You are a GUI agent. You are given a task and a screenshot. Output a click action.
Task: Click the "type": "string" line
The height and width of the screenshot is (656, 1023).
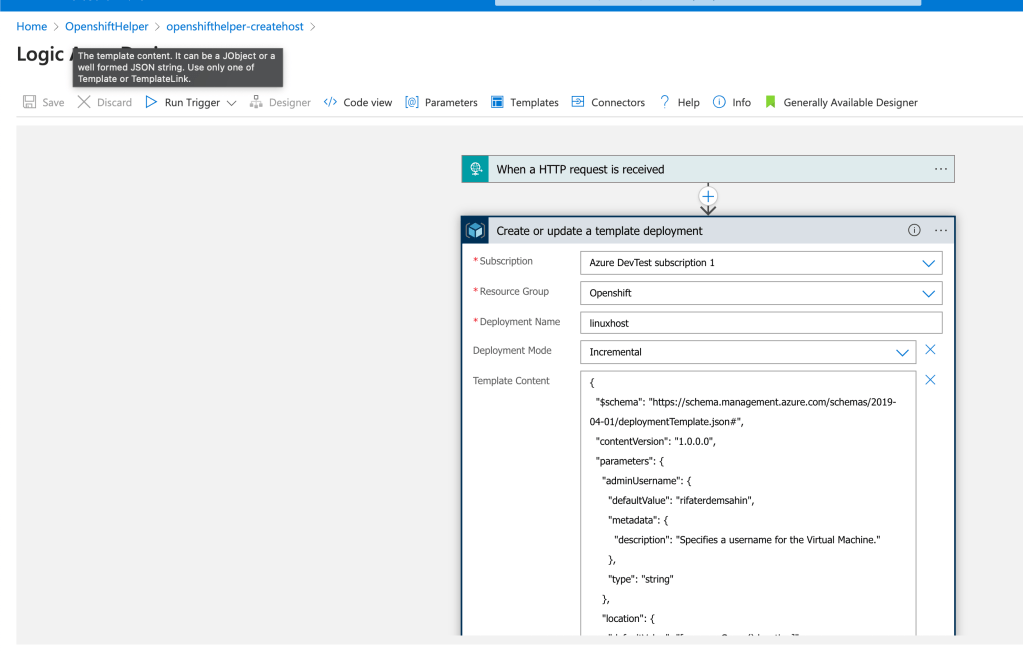point(641,579)
